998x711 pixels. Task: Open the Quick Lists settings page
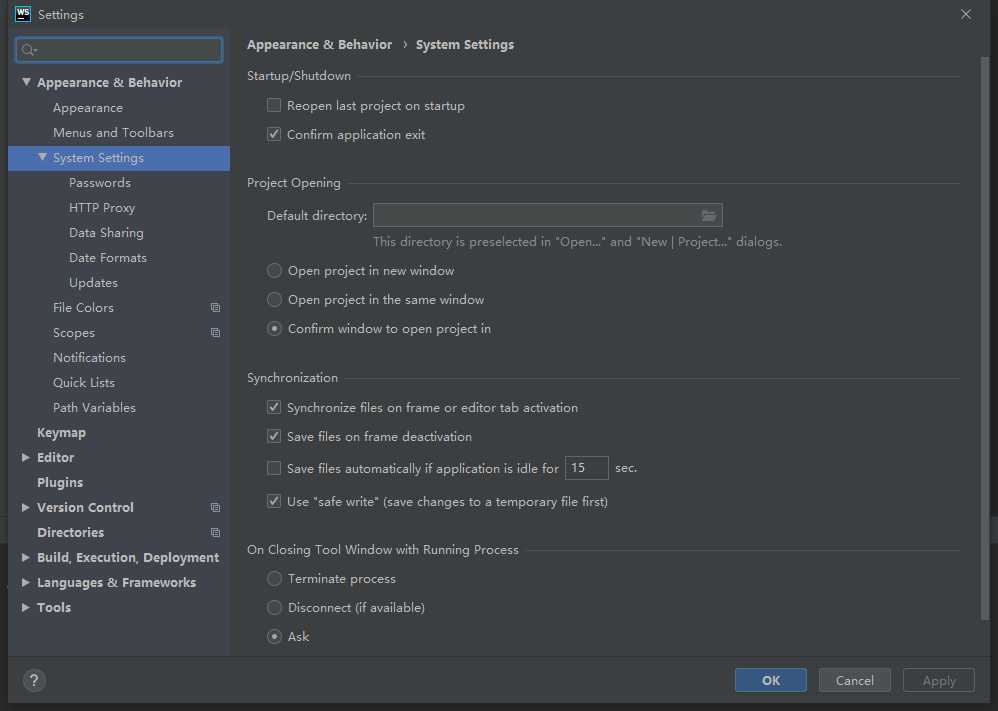click(84, 383)
